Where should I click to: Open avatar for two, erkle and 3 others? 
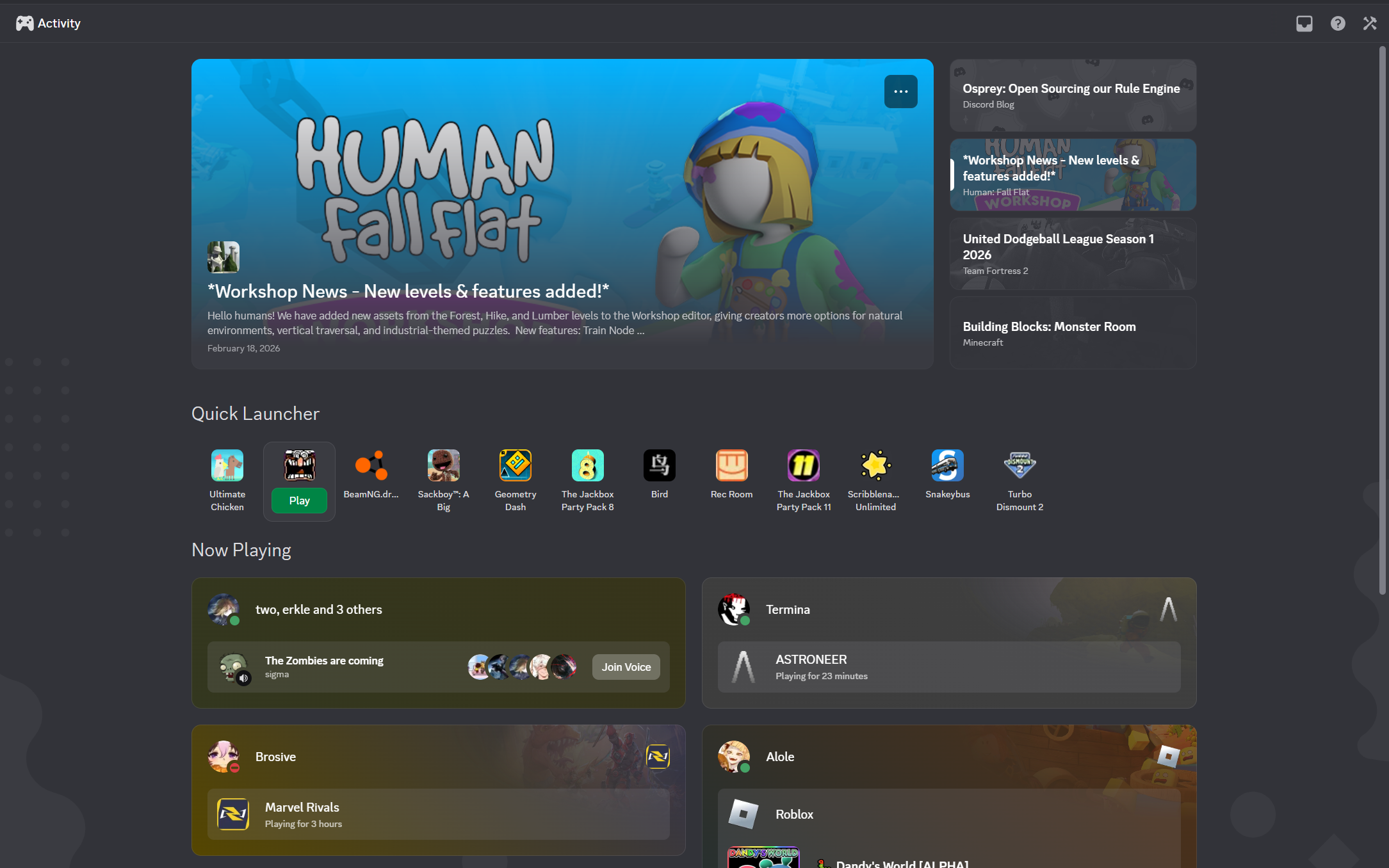tap(223, 609)
